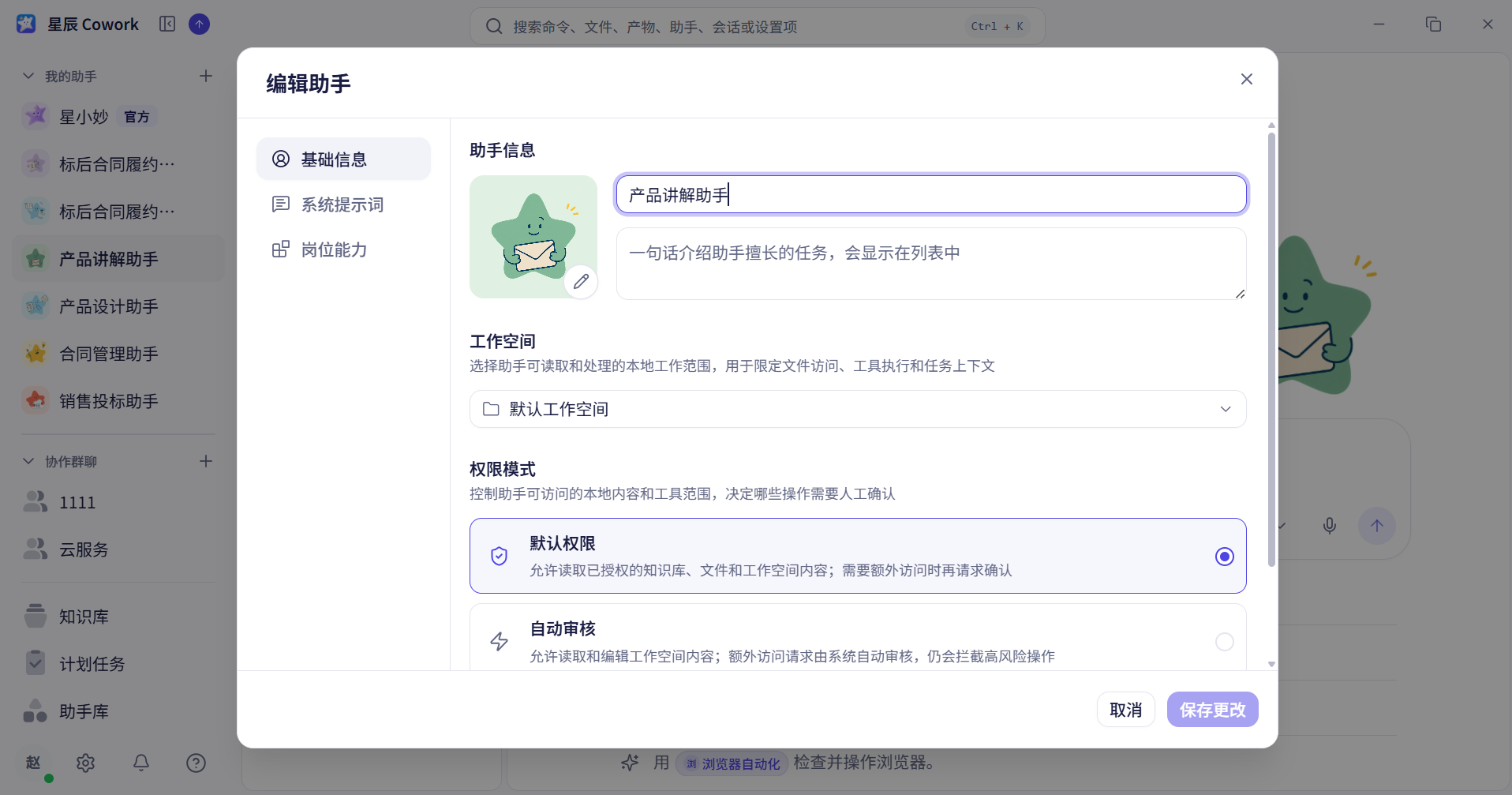The height and width of the screenshot is (795, 1512).
Task: Collapse 协作群聊 section
Action: [28, 461]
